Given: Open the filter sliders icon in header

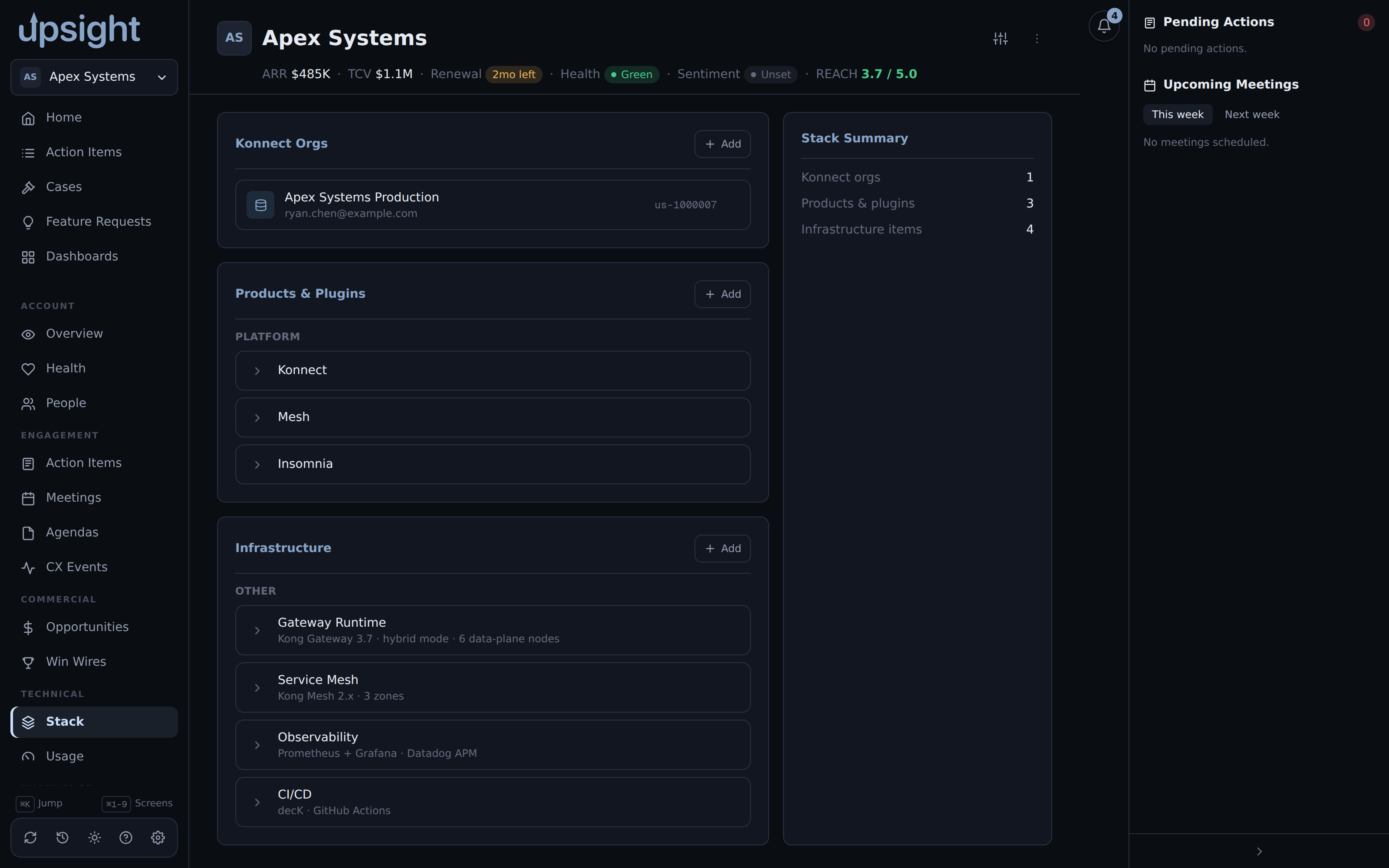Looking at the screenshot, I should pos(1001,39).
